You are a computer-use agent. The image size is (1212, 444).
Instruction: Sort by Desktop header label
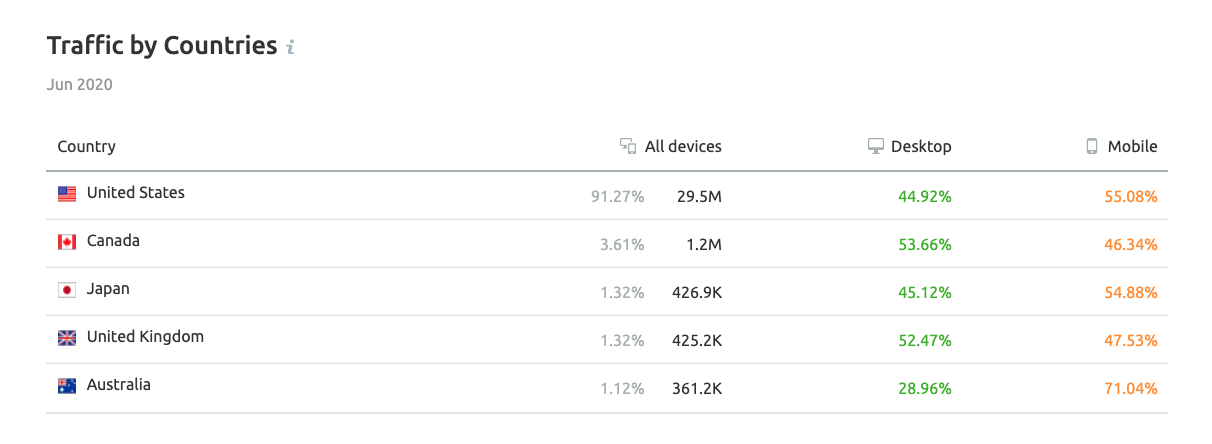click(x=922, y=146)
